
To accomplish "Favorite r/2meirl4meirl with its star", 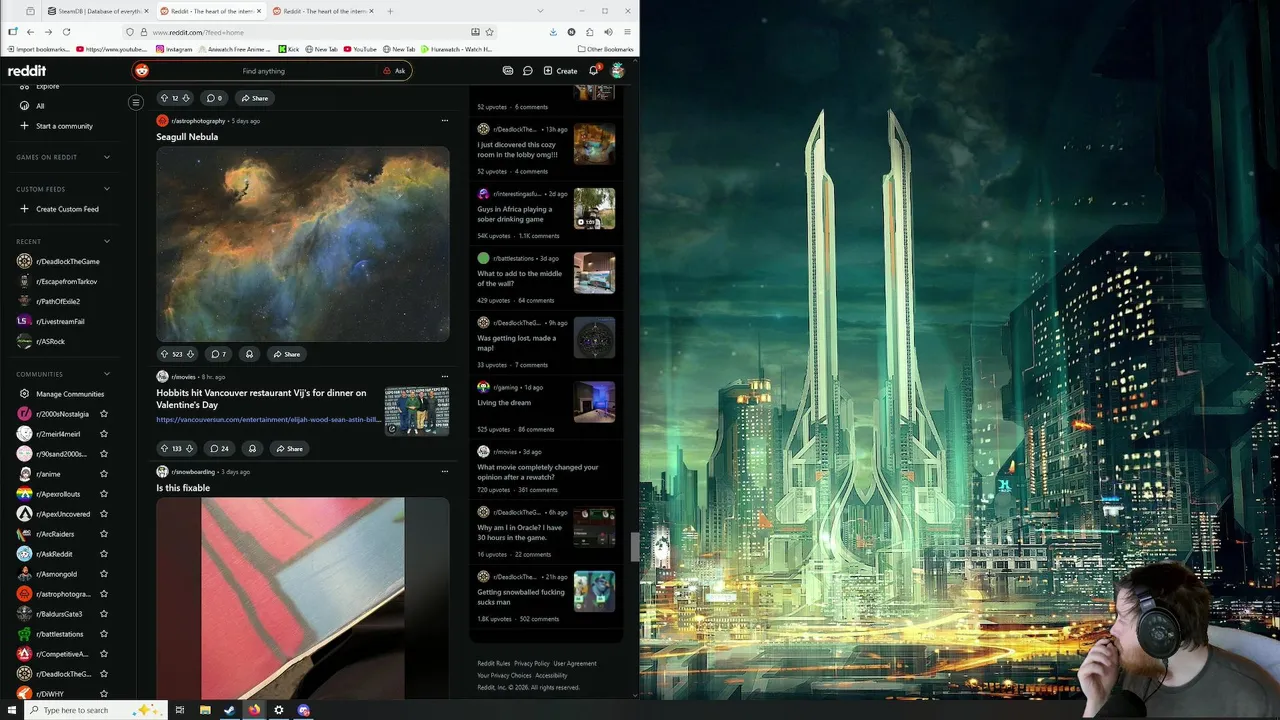I will pos(103,434).
